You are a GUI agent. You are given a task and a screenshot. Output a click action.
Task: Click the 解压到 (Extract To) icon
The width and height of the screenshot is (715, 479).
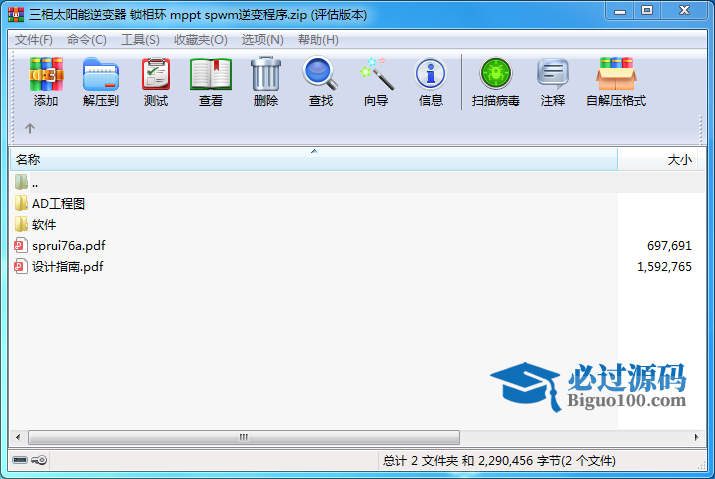[101, 74]
